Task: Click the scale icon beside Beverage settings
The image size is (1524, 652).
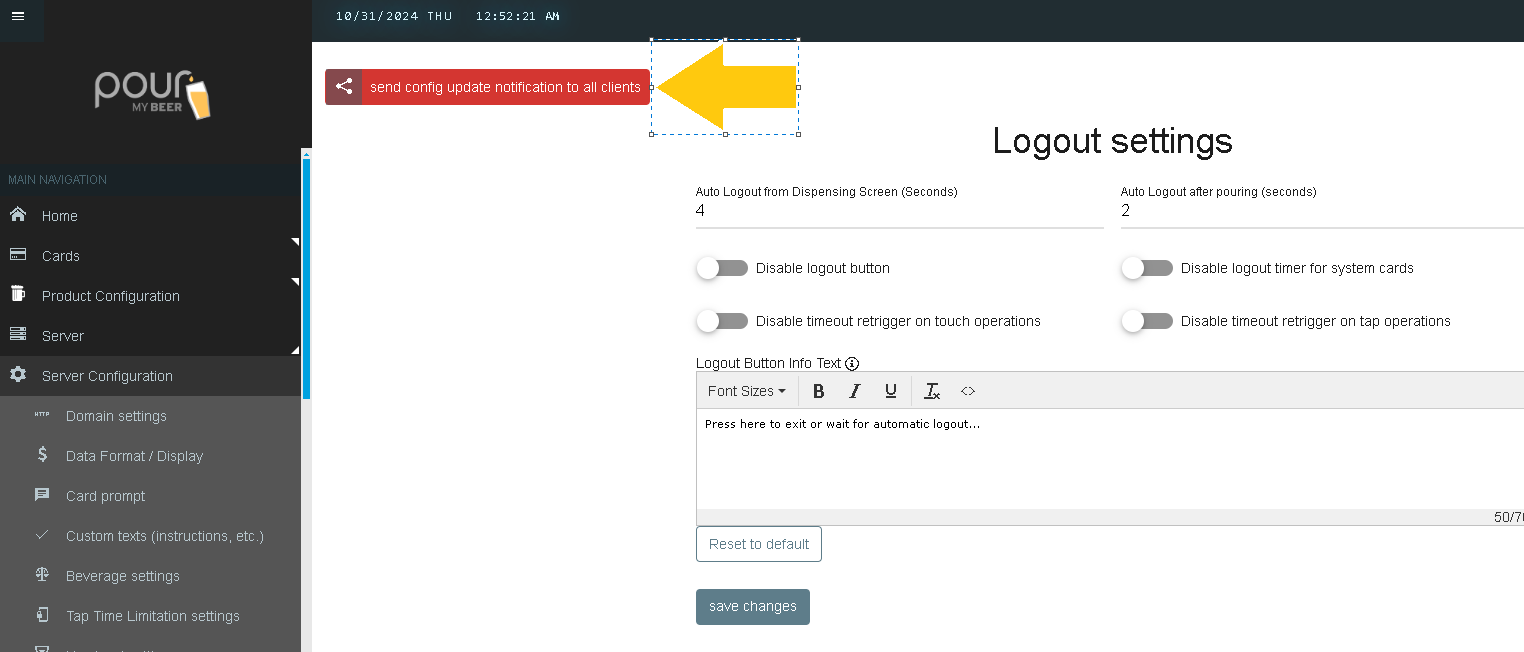Action: coord(42,575)
